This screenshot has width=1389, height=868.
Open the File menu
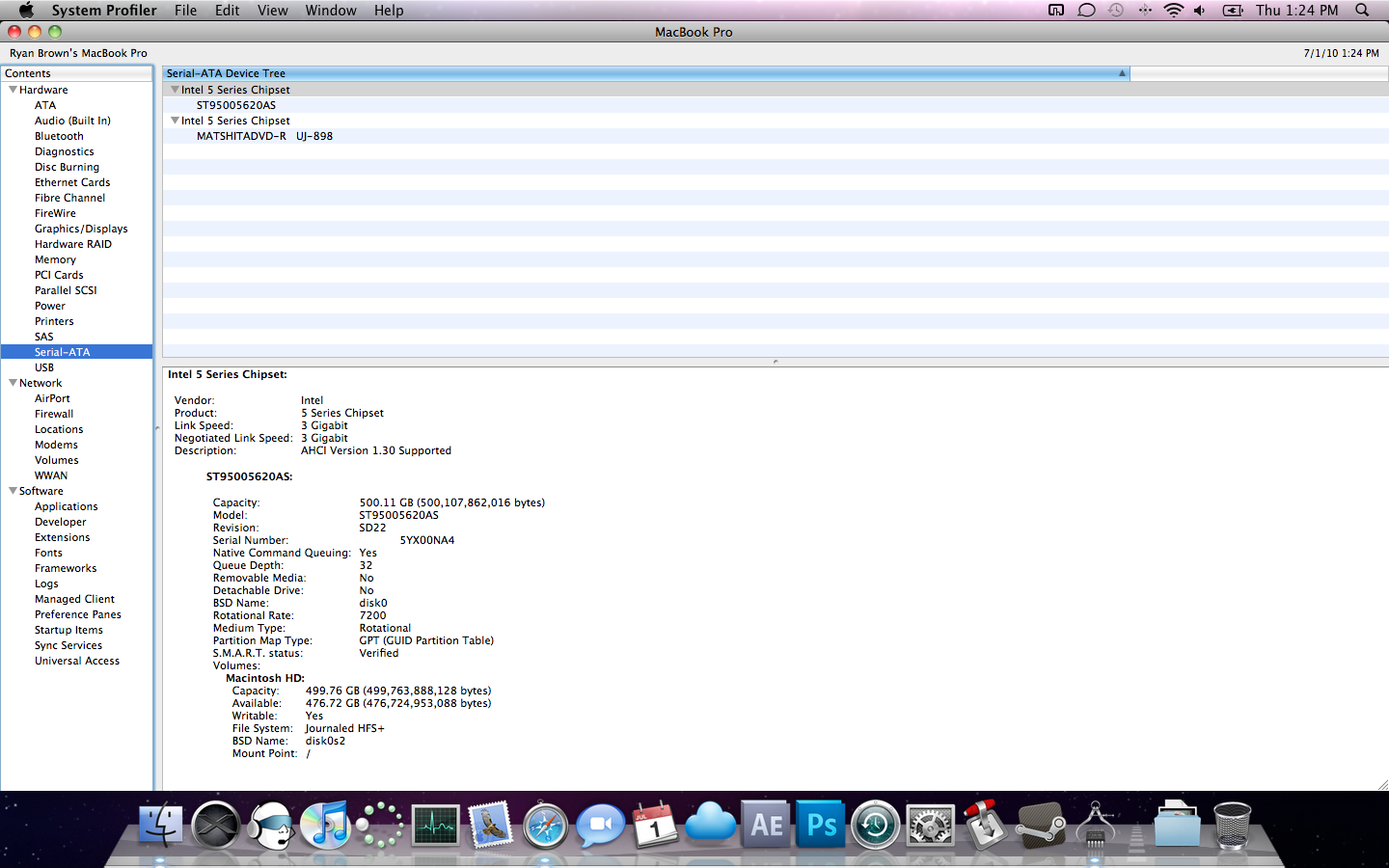pos(185,10)
